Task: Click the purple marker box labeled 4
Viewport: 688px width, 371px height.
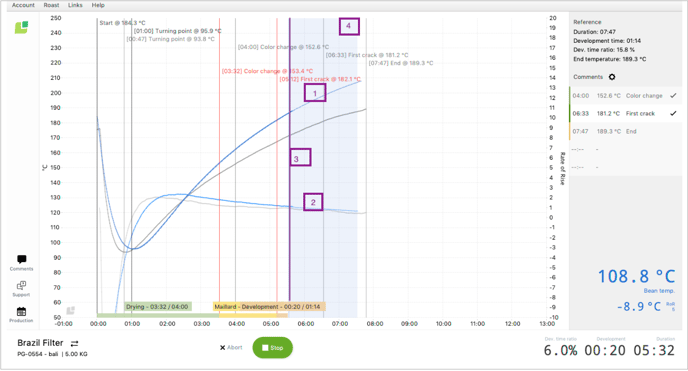Action: tap(349, 26)
